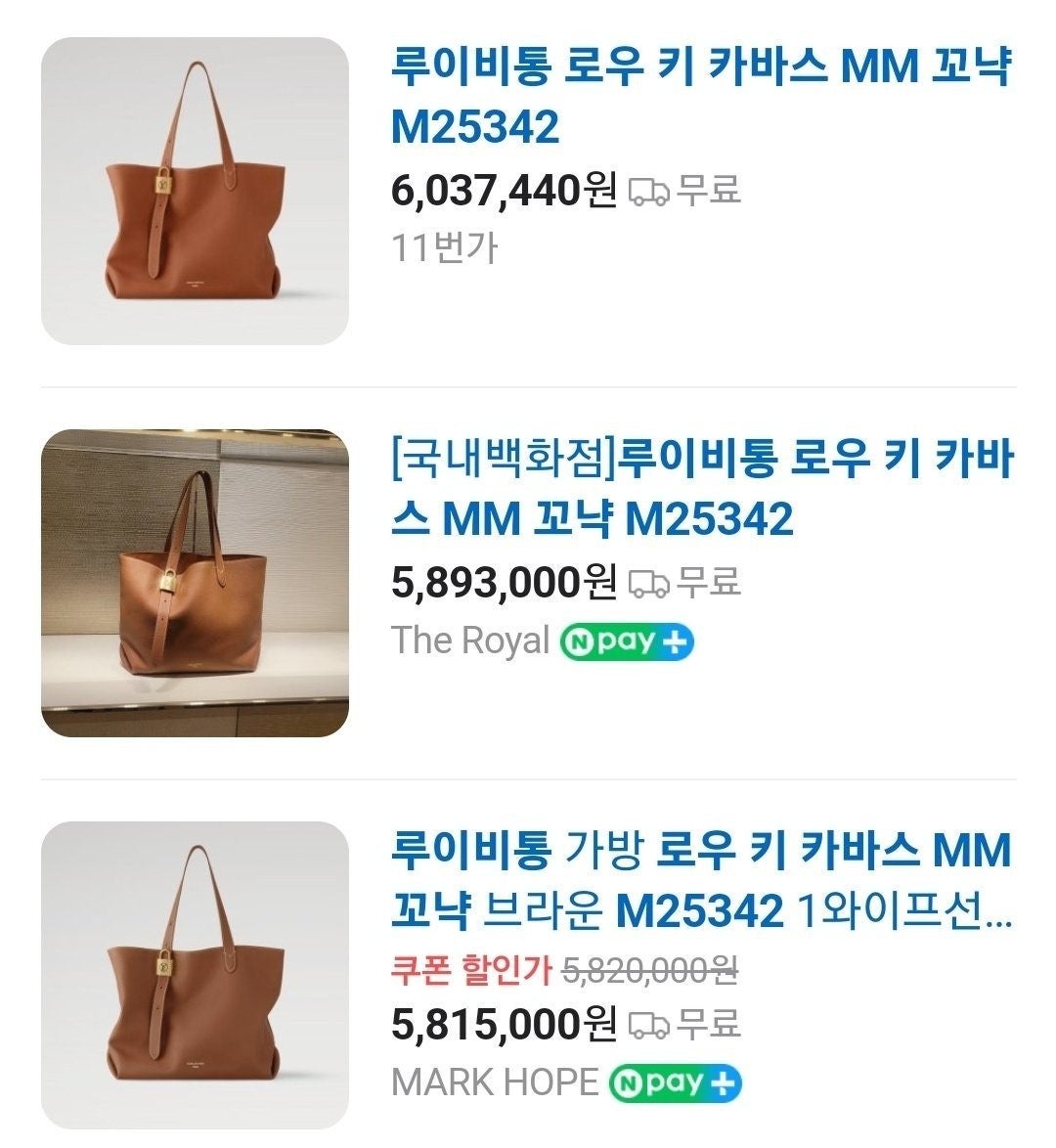1056x1148 pixels.
Task: Open The Royal seller link
Action: coord(470,640)
